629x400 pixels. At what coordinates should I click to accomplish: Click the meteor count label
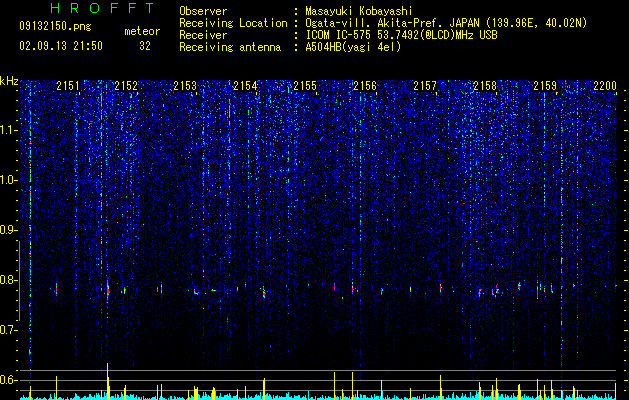[x=142, y=31]
